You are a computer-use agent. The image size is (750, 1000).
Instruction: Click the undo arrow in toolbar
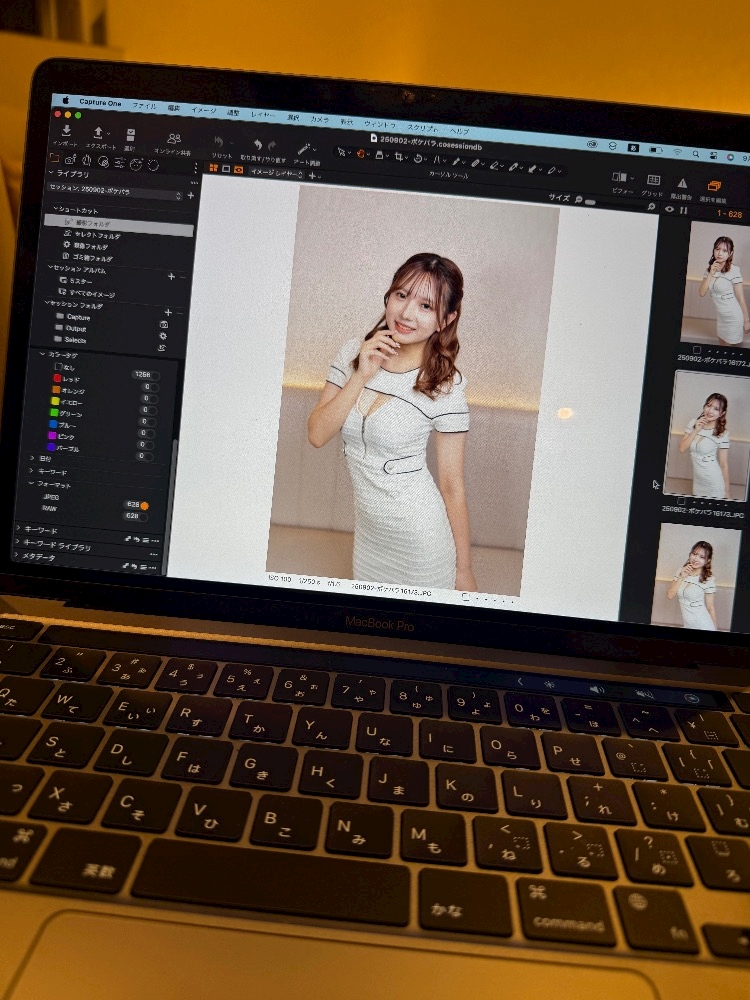point(258,146)
